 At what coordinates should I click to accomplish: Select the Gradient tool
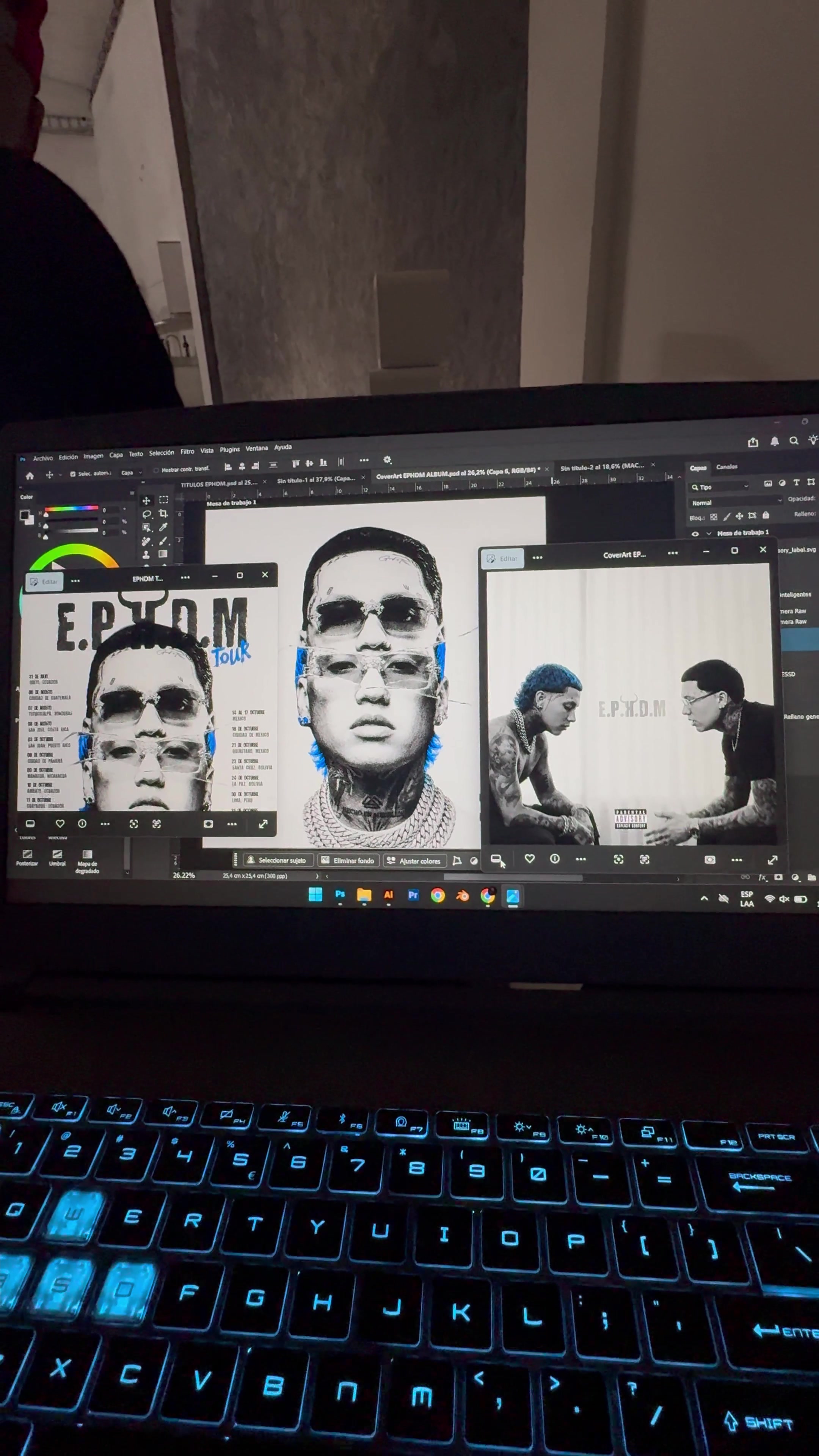click(x=163, y=554)
